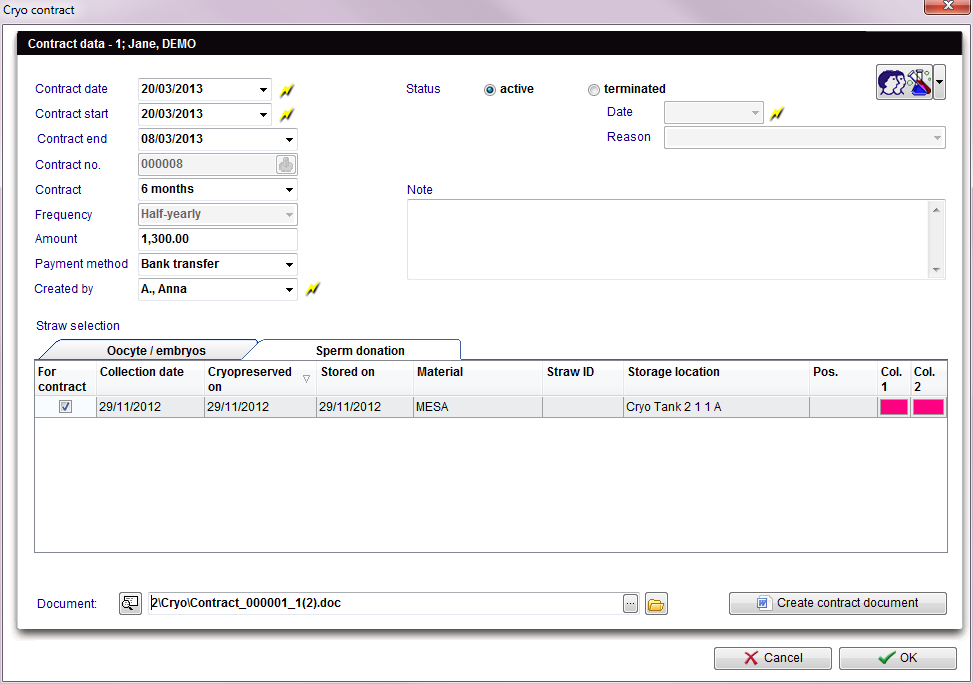Image resolution: width=973 pixels, height=684 pixels.
Task: Click Create contract document button
Action: click(x=838, y=603)
